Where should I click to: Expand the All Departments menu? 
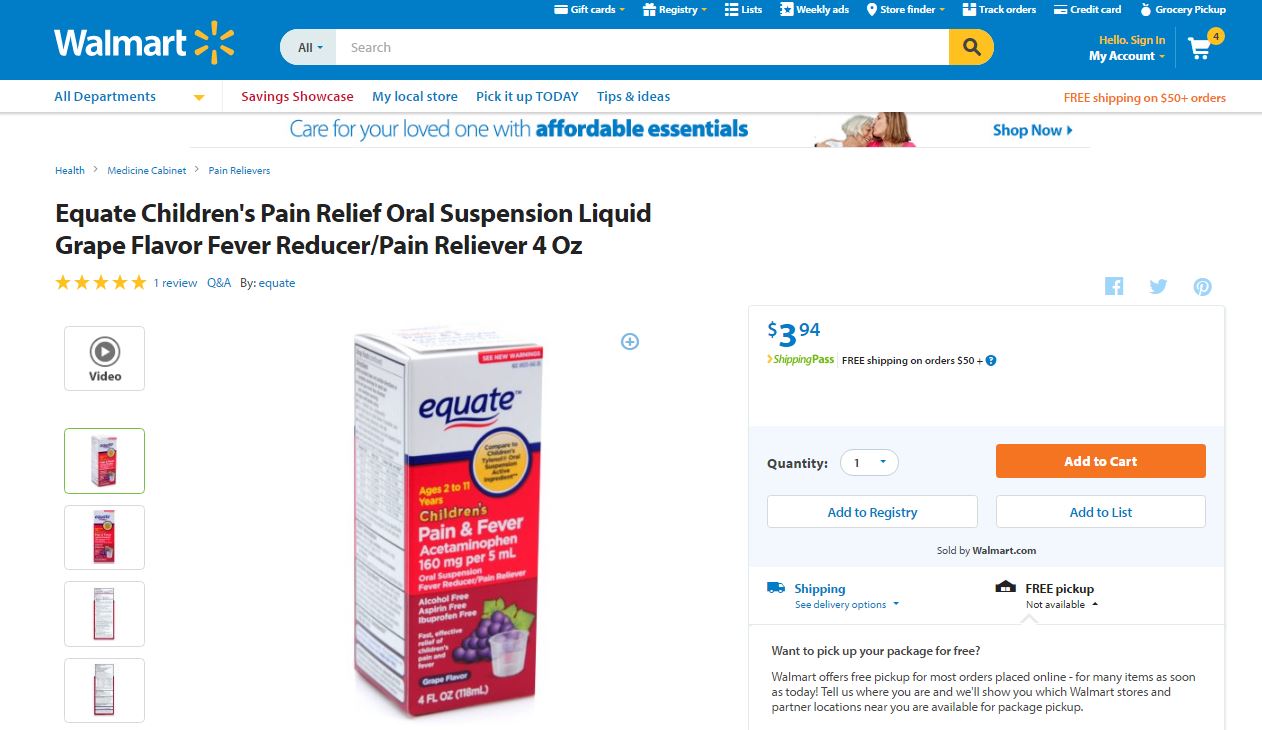pyautogui.click(x=129, y=97)
